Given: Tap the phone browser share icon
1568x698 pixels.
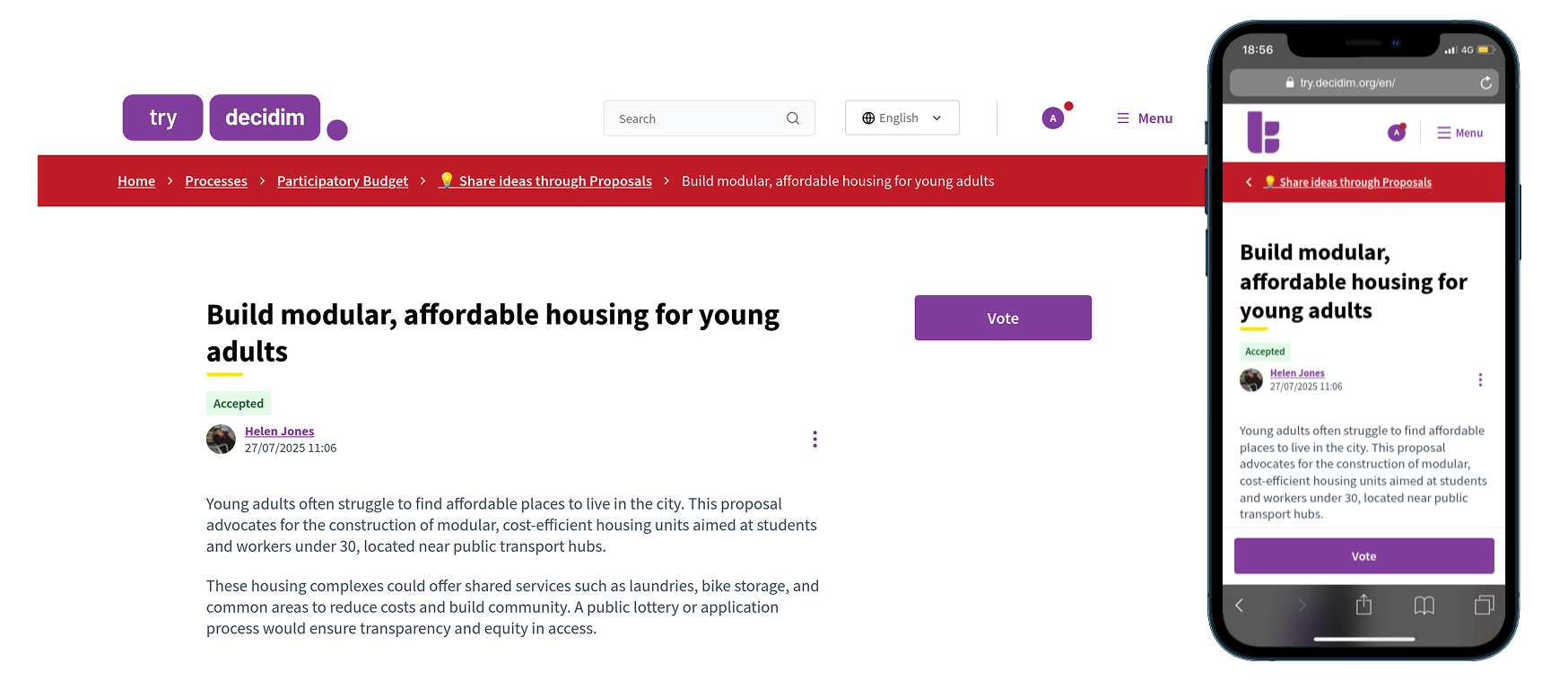Looking at the screenshot, I should click(1363, 605).
